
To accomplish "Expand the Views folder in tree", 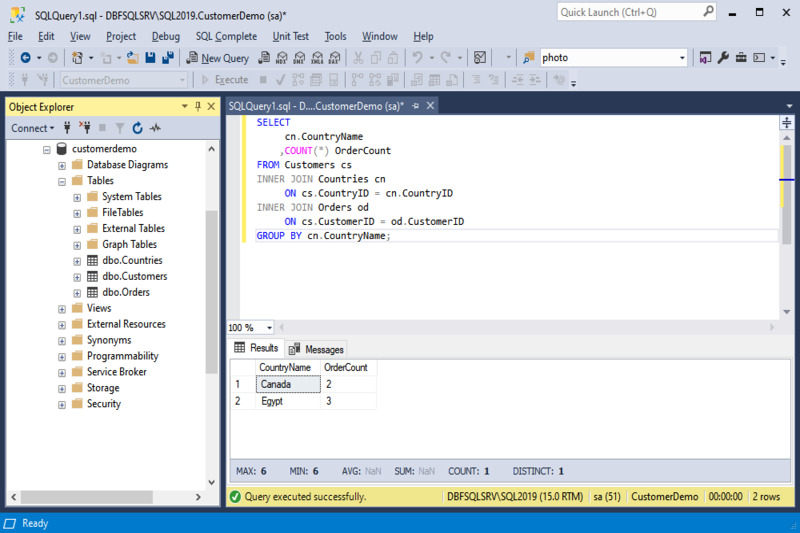I will (62, 309).
